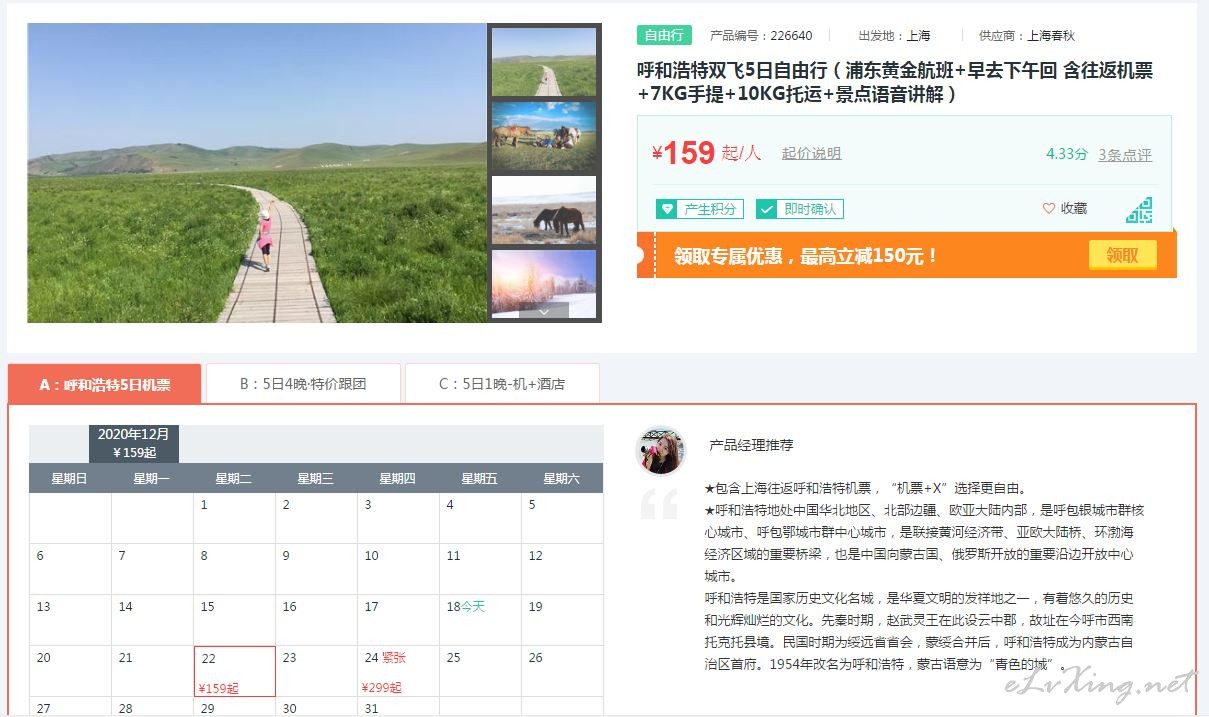This screenshot has height=717, width=1209.
Task: Select the thumbnail of horses in snow
Action: coord(544,210)
